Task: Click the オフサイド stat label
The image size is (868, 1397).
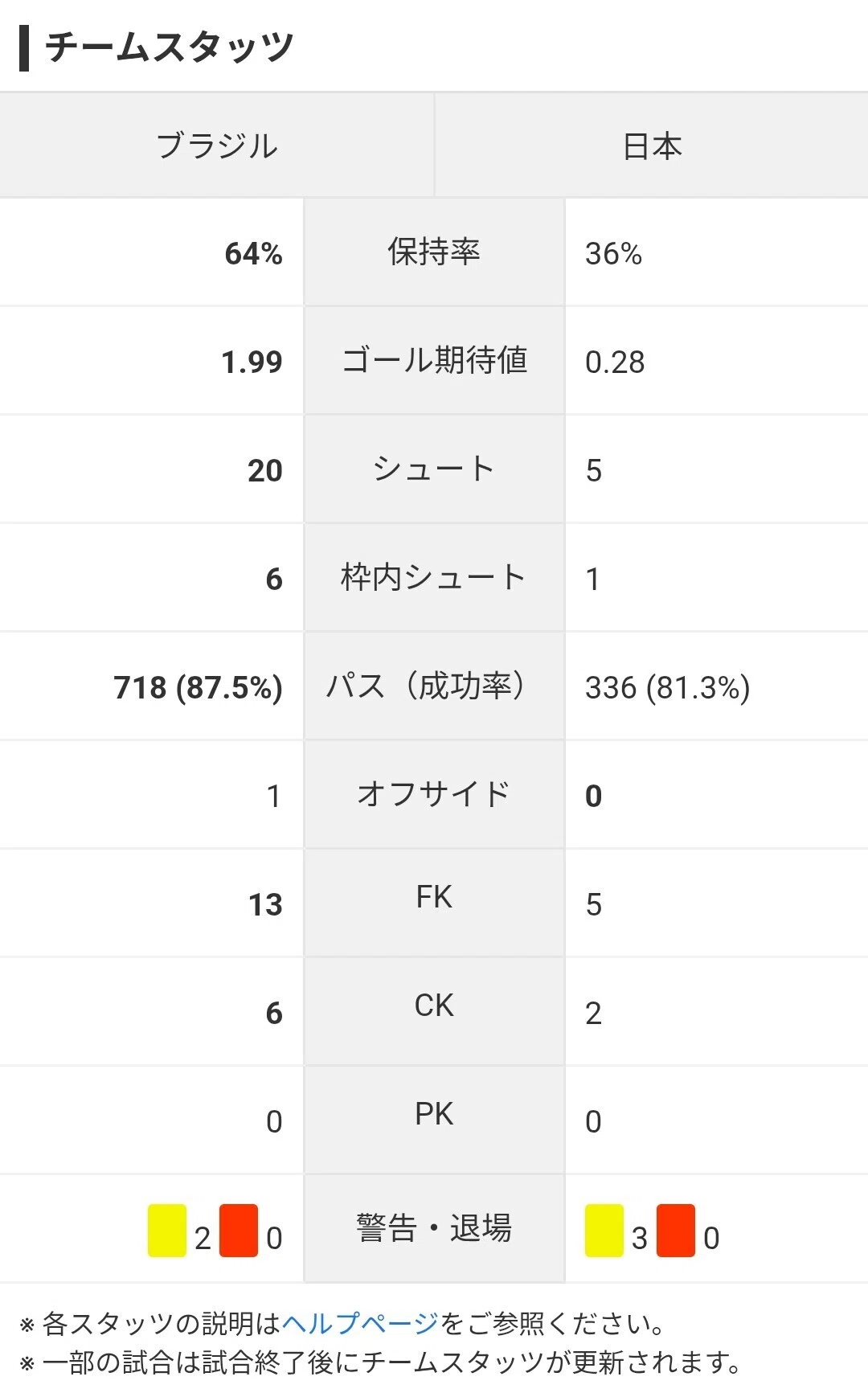Action: tap(434, 794)
